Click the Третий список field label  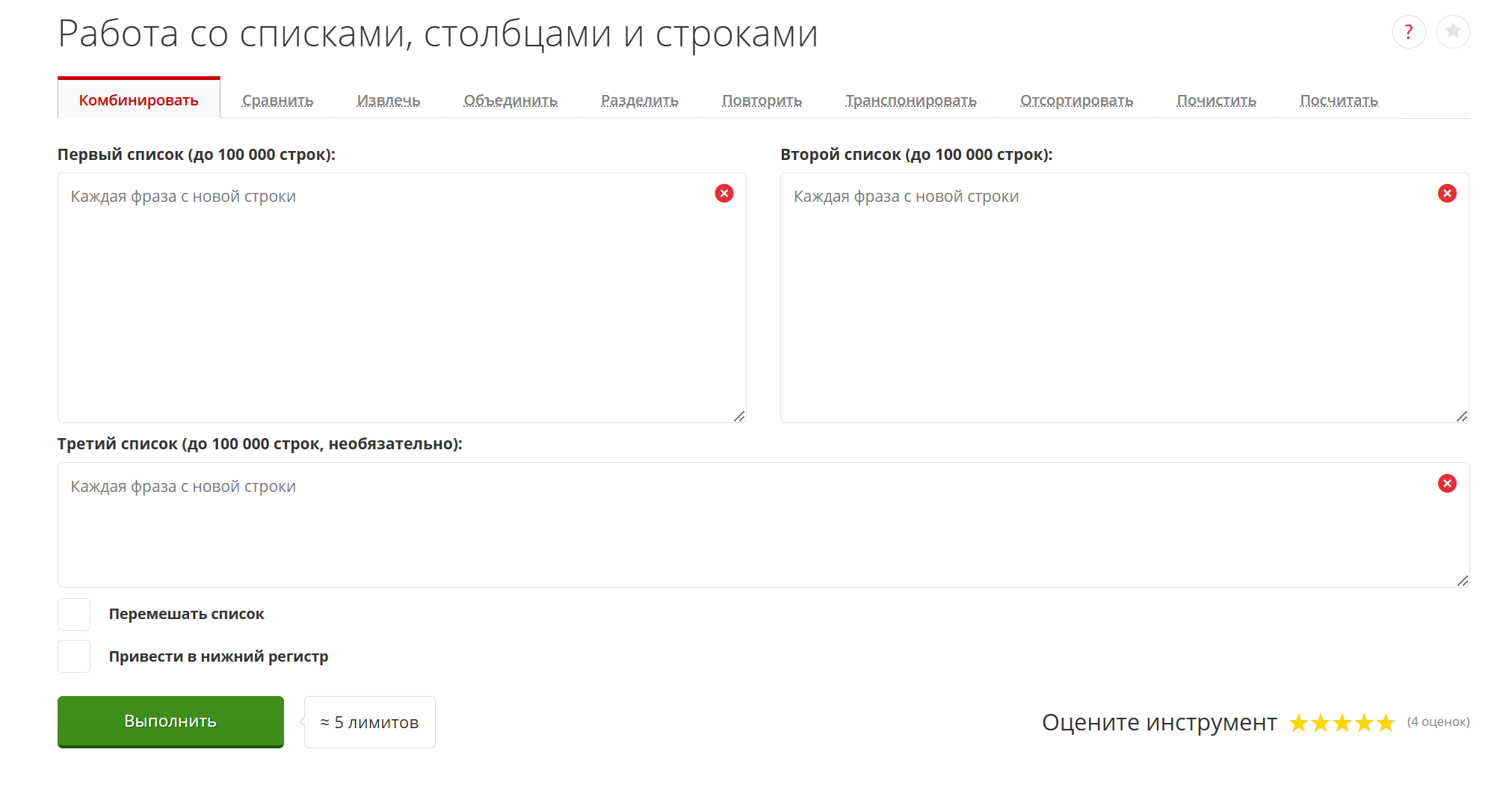(260, 444)
